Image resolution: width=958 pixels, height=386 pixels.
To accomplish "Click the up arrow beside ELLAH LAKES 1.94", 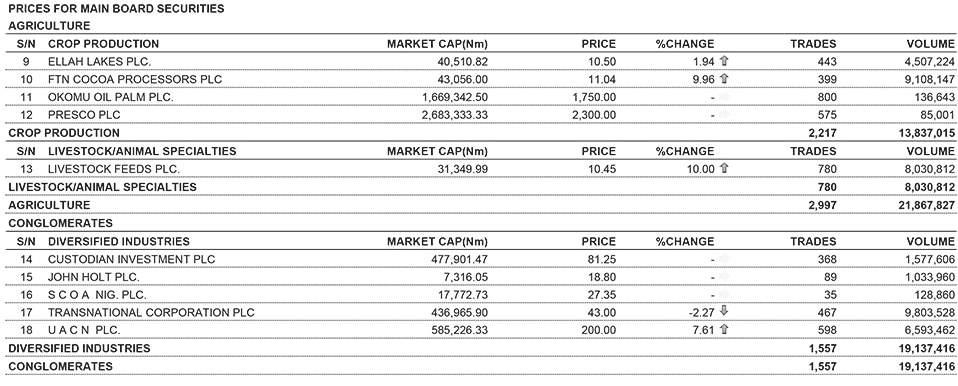I will 725,61.
